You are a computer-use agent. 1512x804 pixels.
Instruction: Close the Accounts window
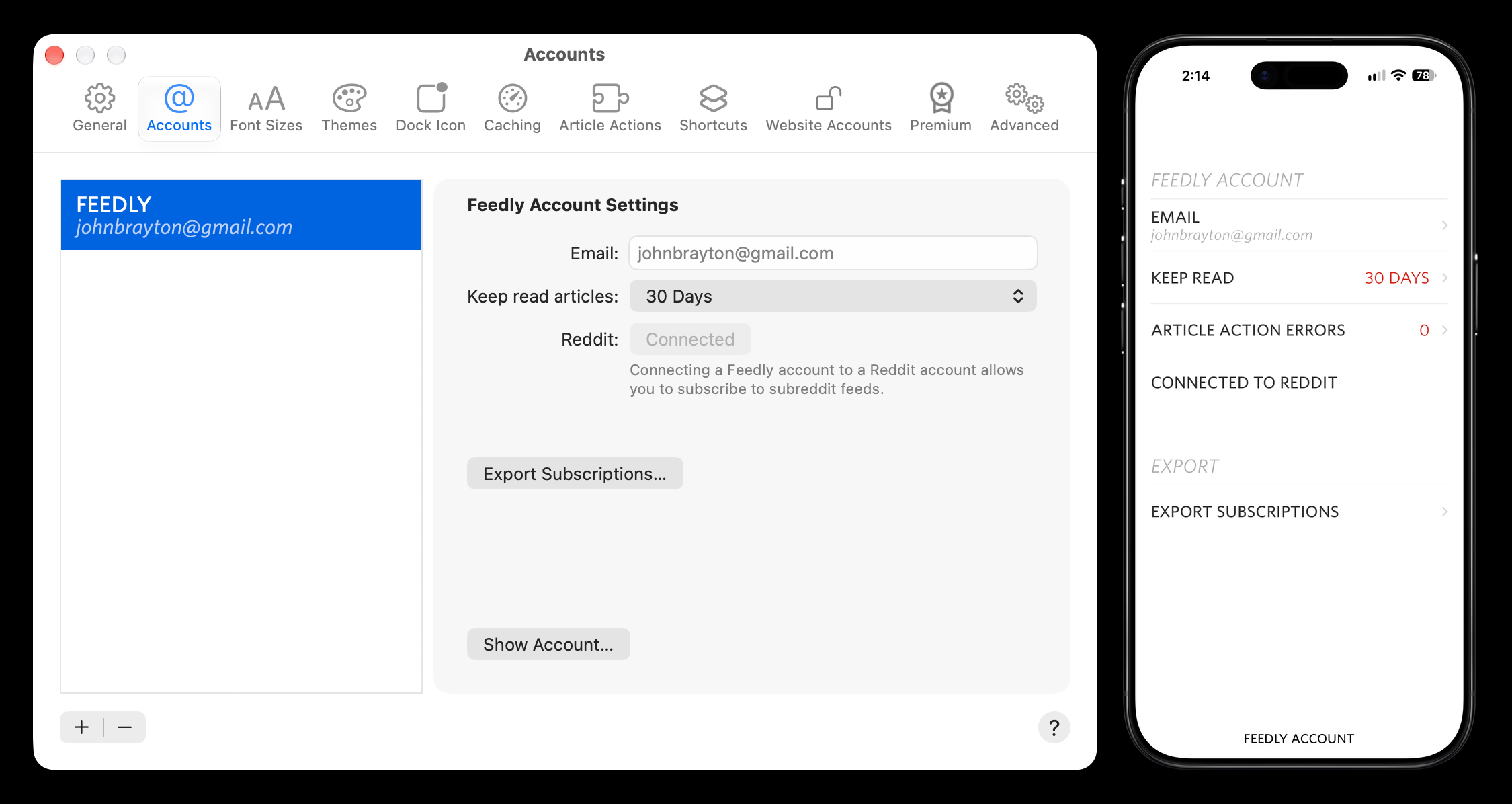[54, 54]
